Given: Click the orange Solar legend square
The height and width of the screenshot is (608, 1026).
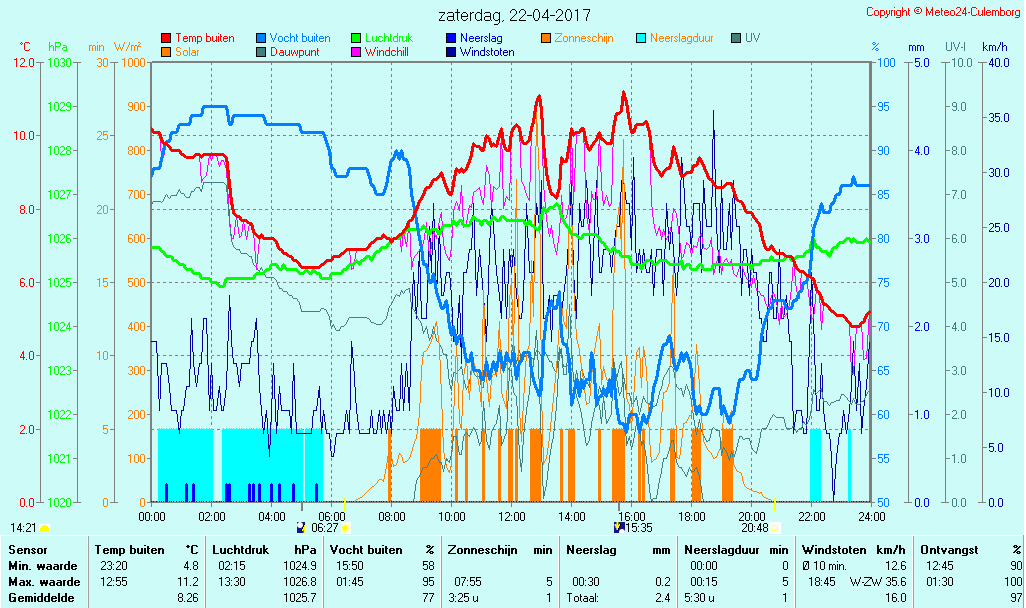Looking at the screenshot, I should [166, 52].
